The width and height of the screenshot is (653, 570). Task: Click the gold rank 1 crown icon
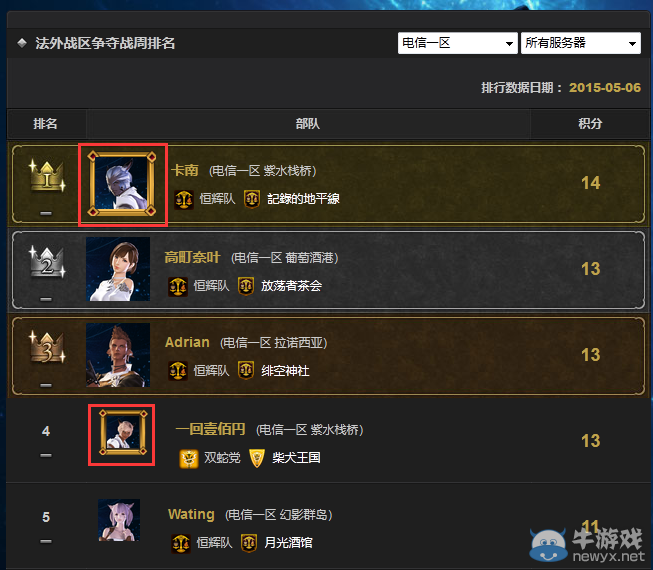(47, 176)
